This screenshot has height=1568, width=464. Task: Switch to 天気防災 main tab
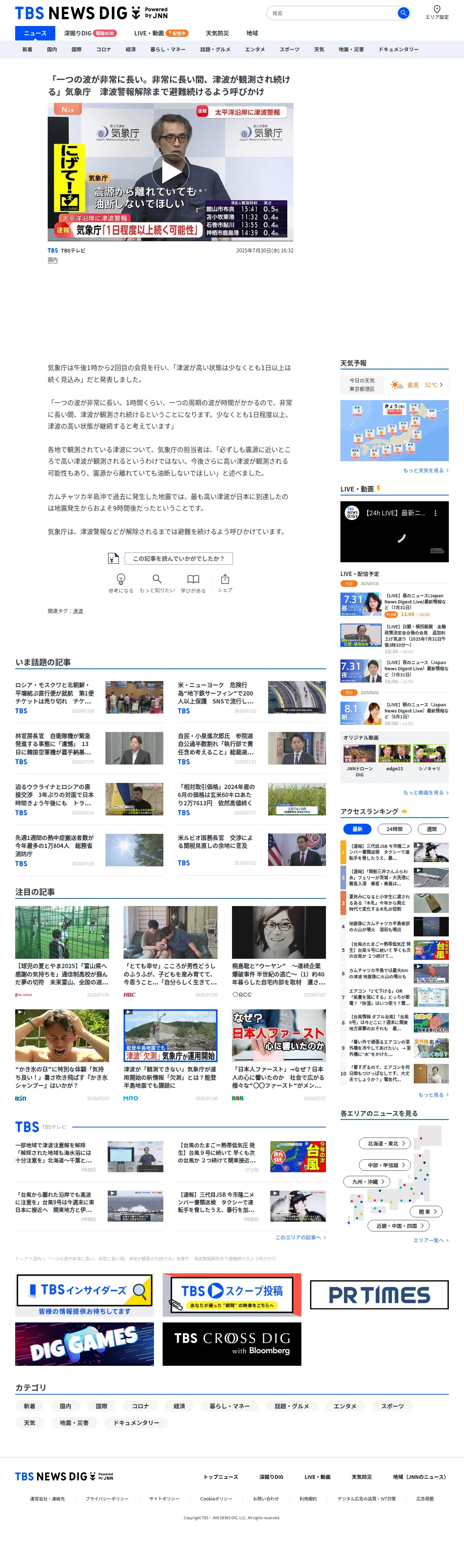(218, 33)
